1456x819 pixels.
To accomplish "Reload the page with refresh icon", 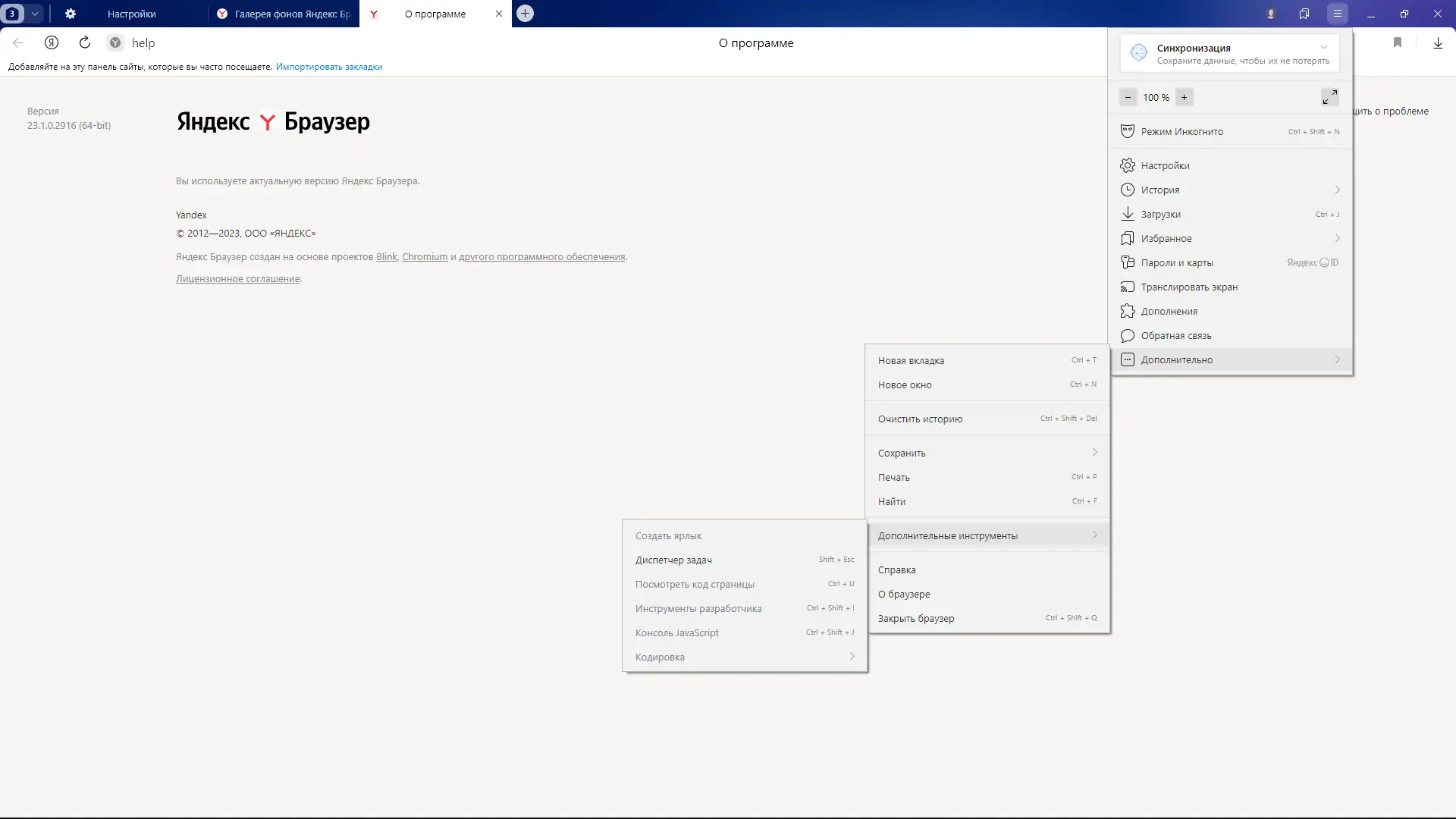I will click(x=85, y=42).
